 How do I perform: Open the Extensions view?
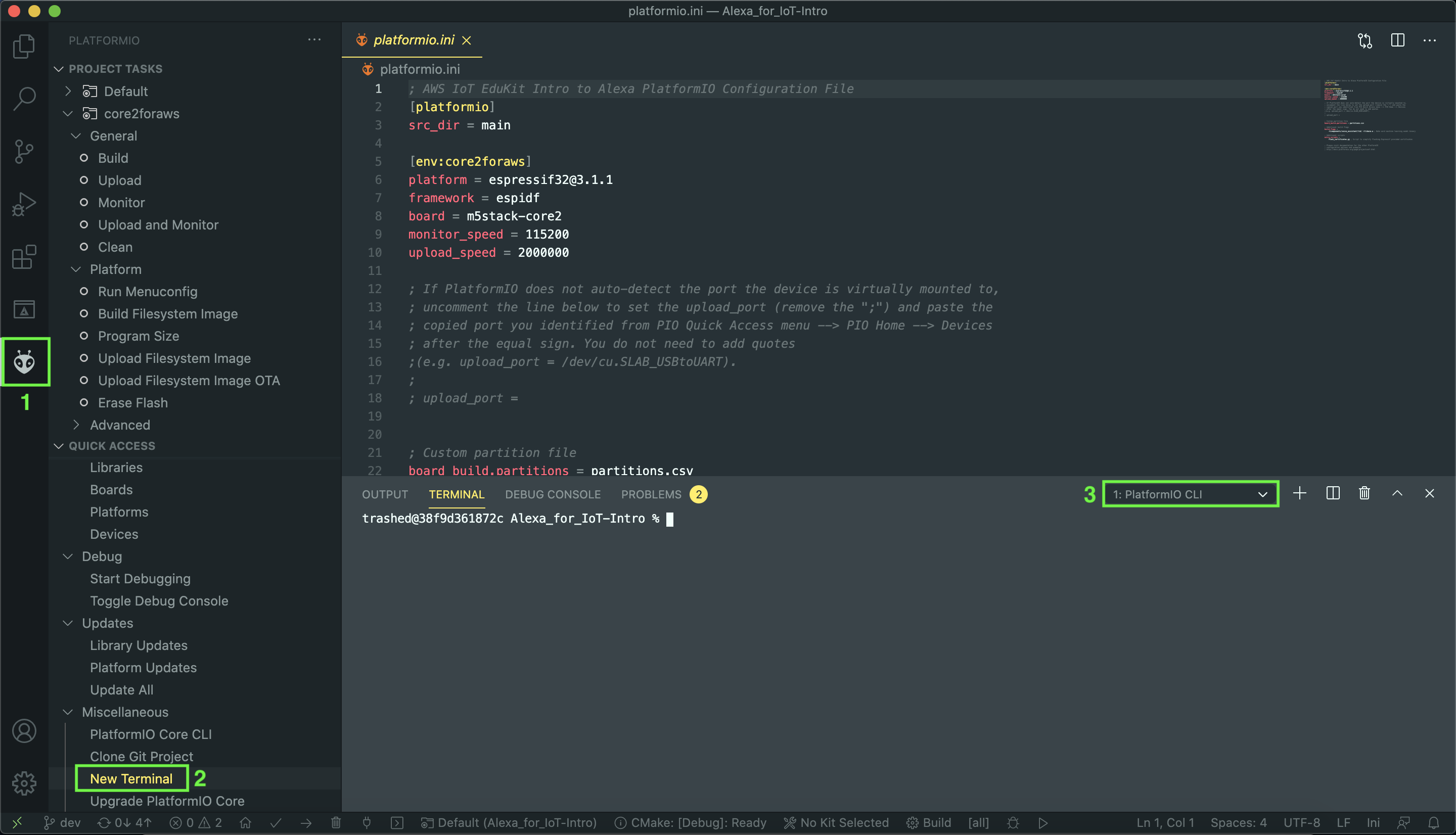coord(24,257)
